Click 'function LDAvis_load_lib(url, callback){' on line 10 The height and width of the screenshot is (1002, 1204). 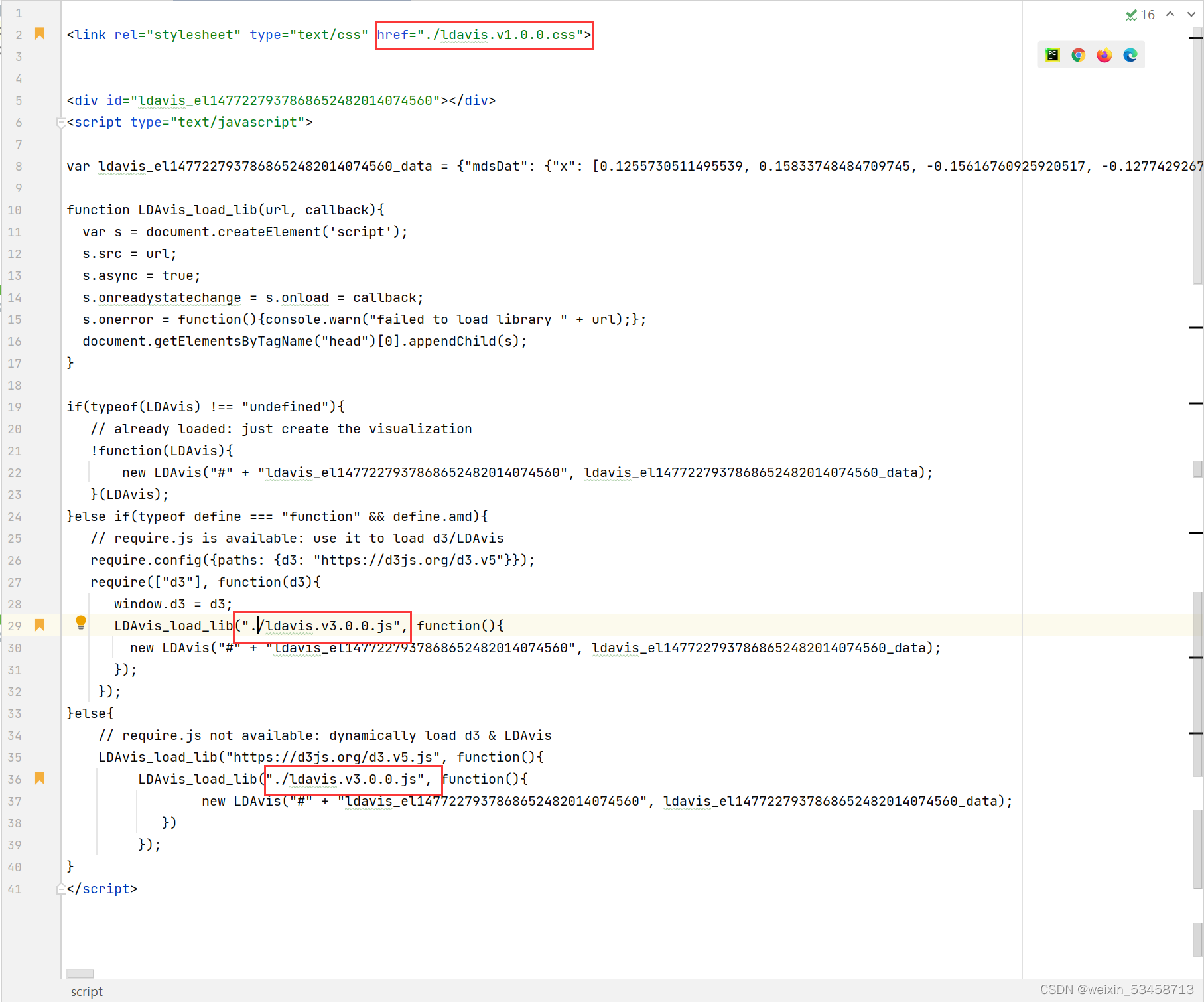pos(226,210)
